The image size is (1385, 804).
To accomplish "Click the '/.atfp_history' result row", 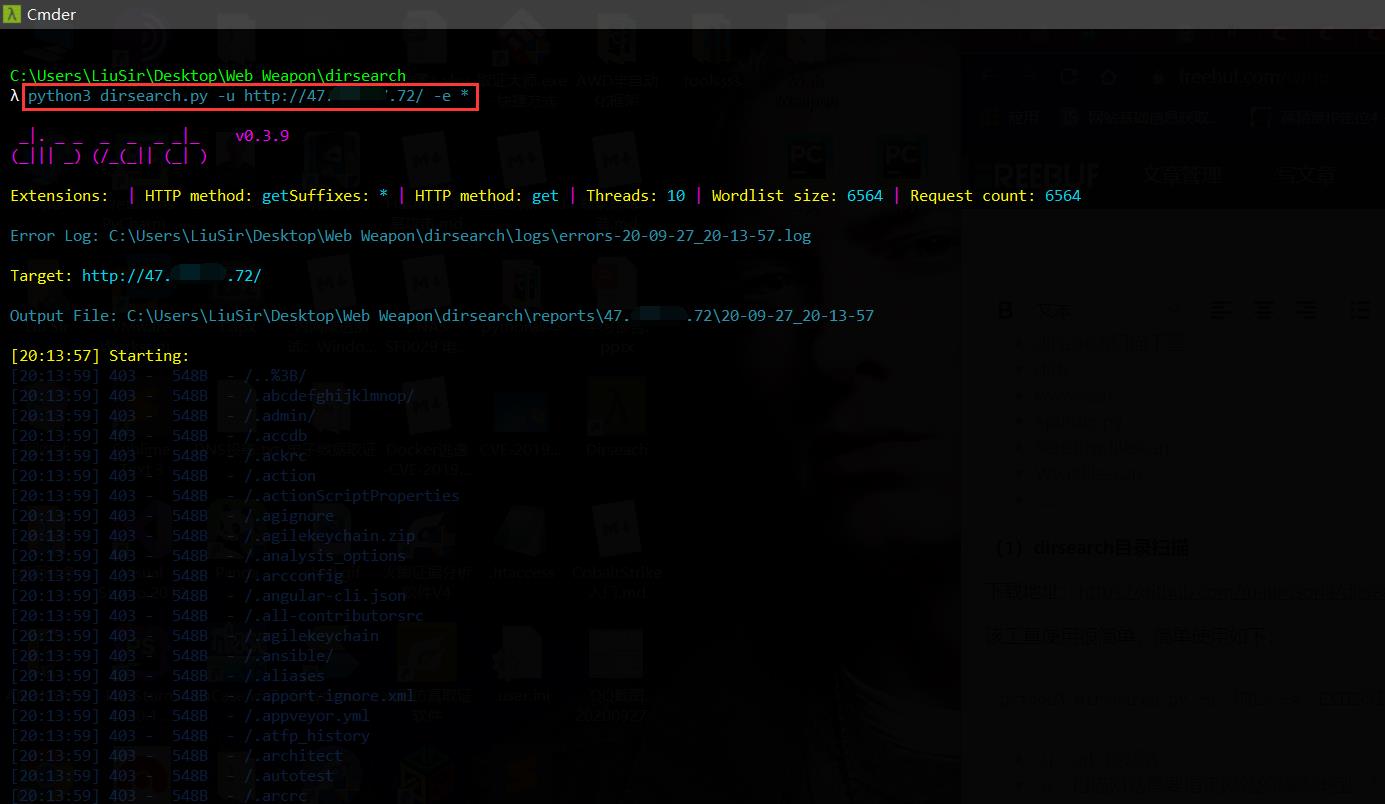I will [x=190, y=736].
